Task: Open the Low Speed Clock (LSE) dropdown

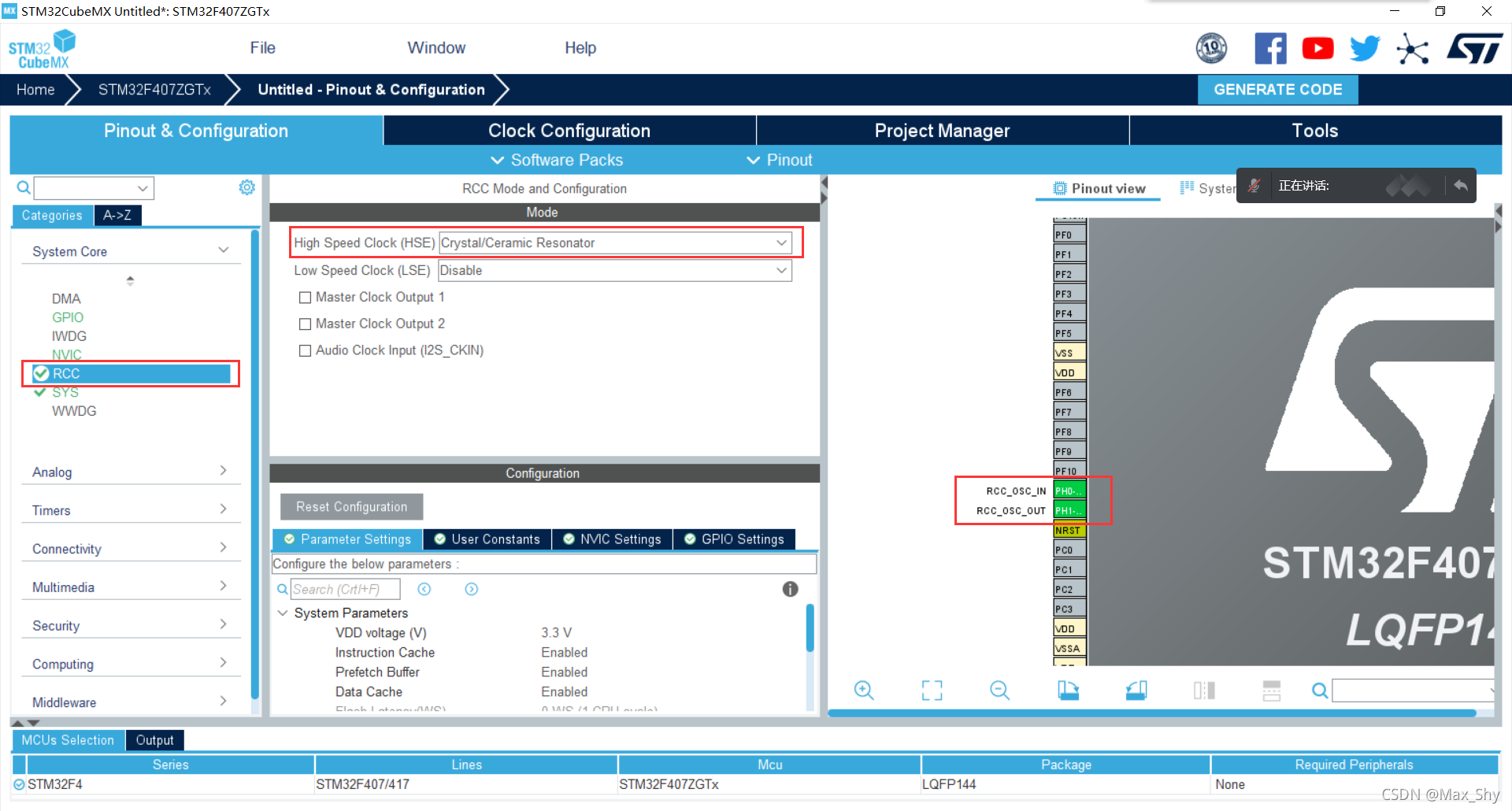Action: pyautogui.click(x=615, y=270)
